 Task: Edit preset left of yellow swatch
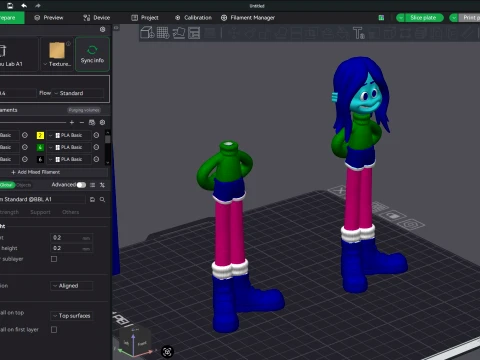tap(25, 135)
